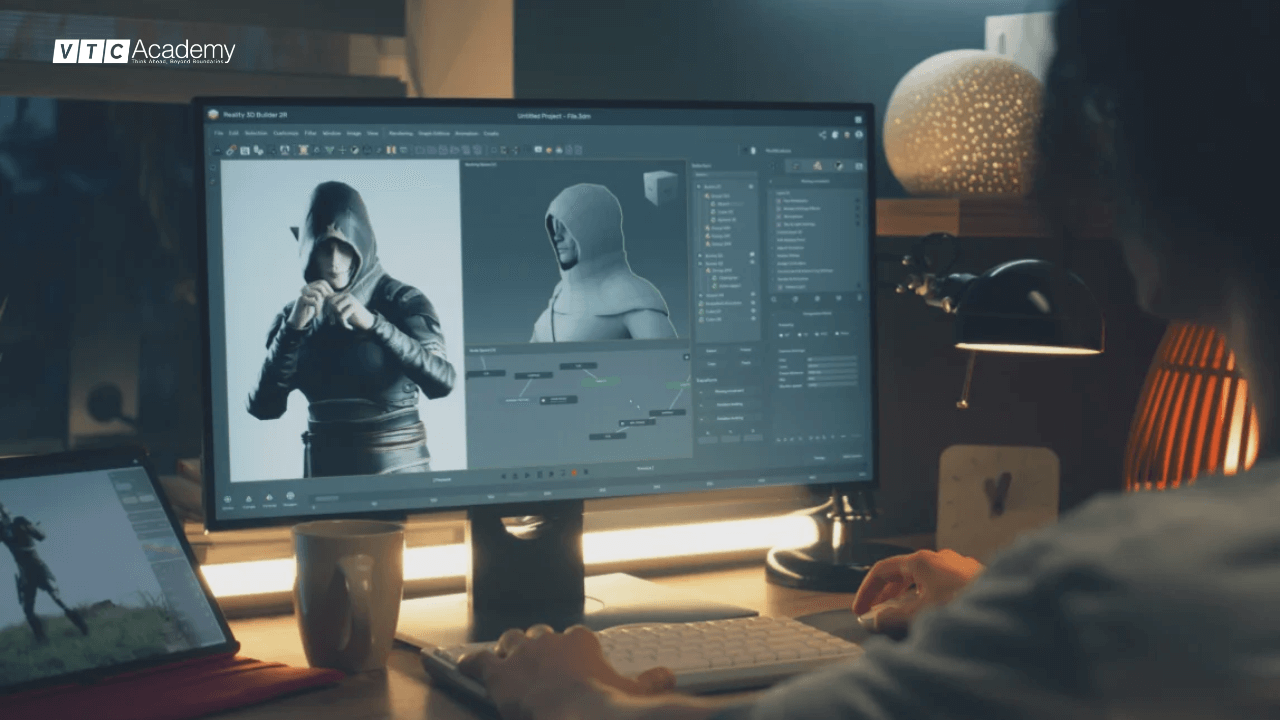Click the first round icon in the bottom-left corner
1280x720 pixels.
pyautogui.click(x=227, y=499)
